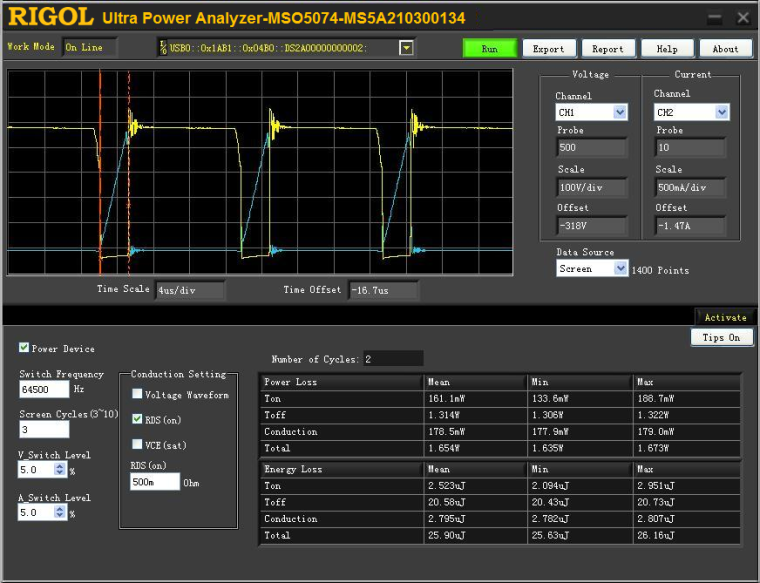Click the minimize window icon in title bar
The image size is (760, 583).
(x=713, y=18)
